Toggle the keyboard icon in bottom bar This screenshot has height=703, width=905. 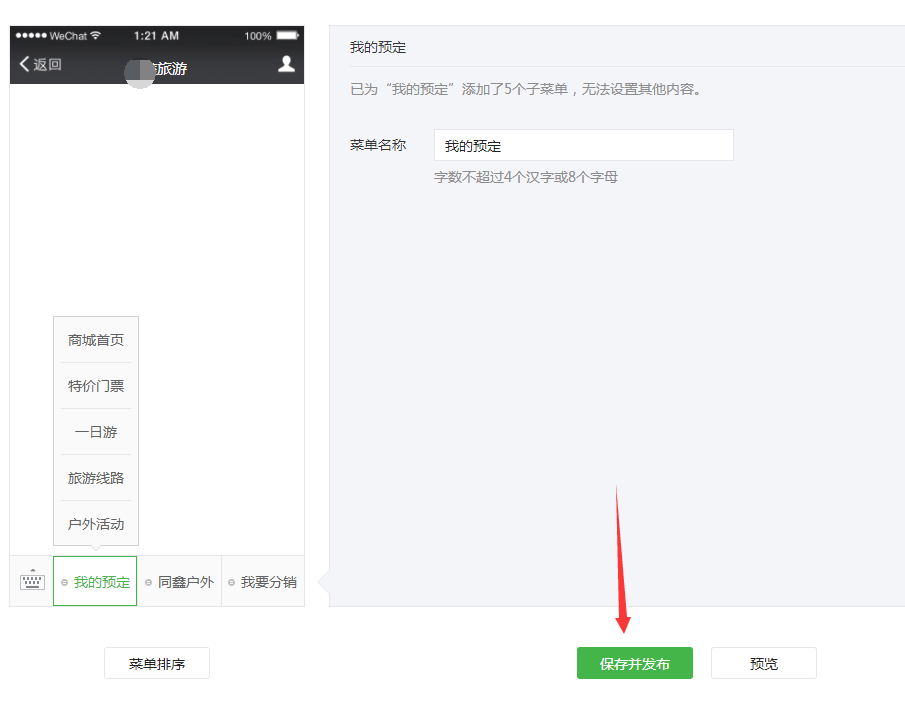coord(32,581)
